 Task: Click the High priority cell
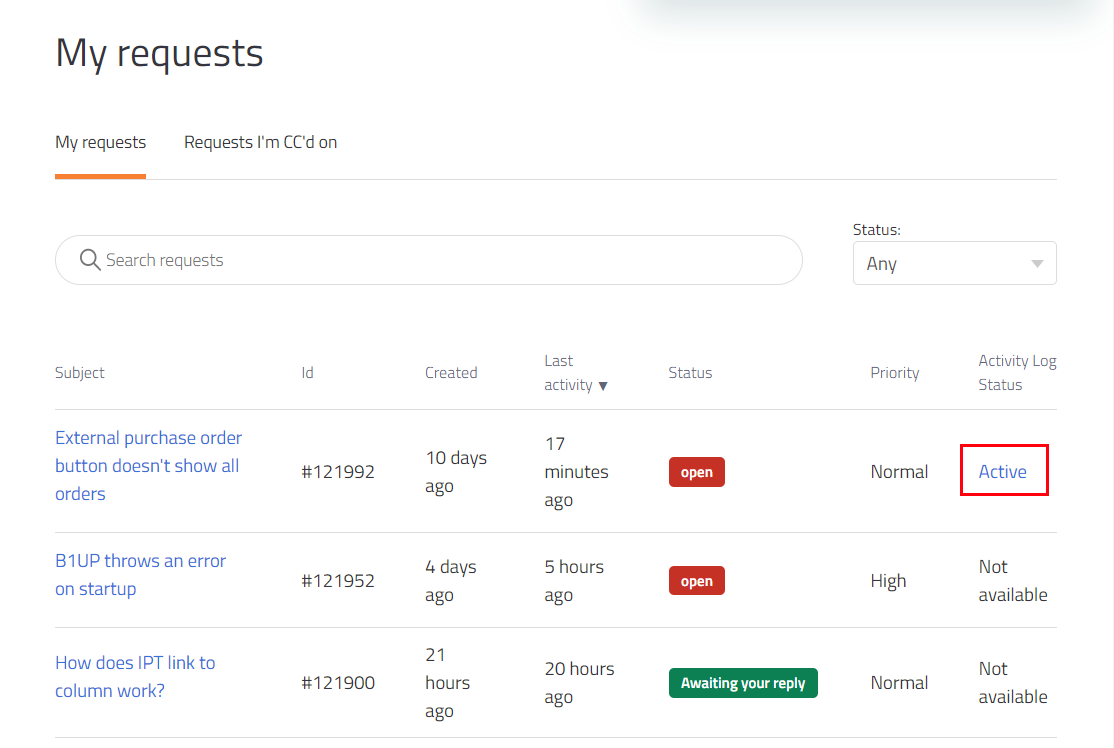pyautogui.click(x=888, y=581)
